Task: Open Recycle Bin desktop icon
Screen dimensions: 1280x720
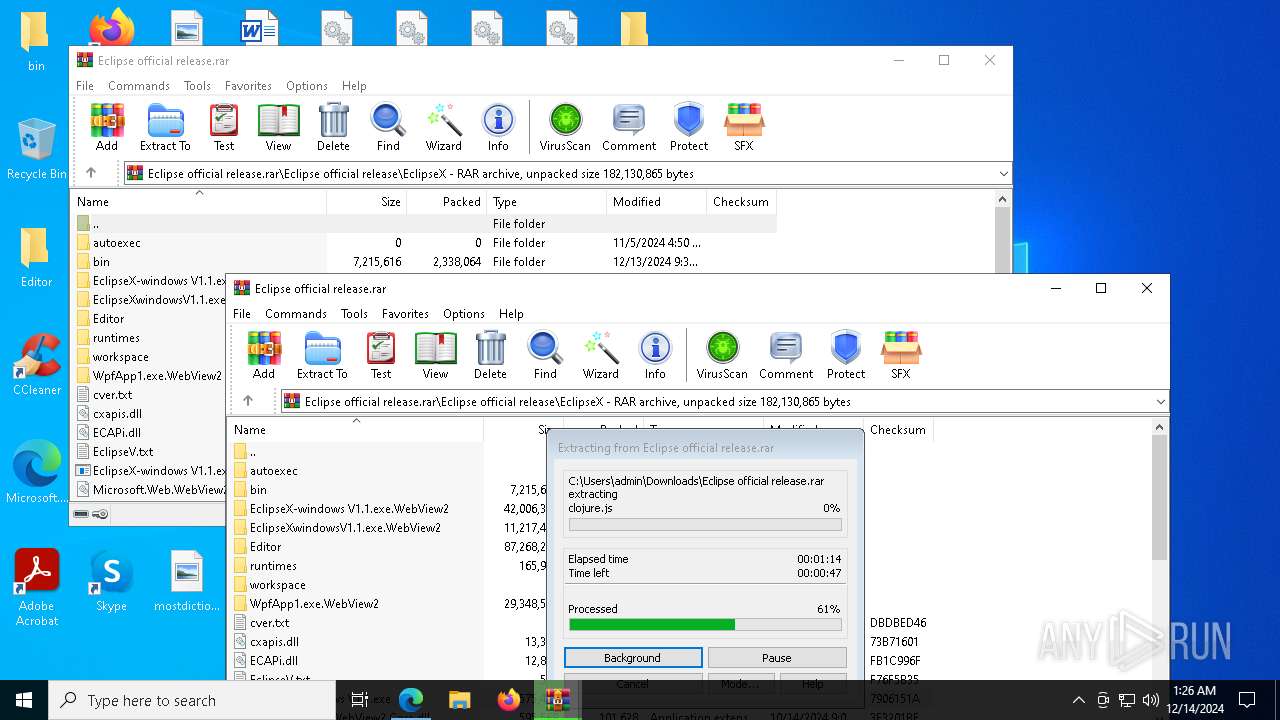Action: [36, 149]
